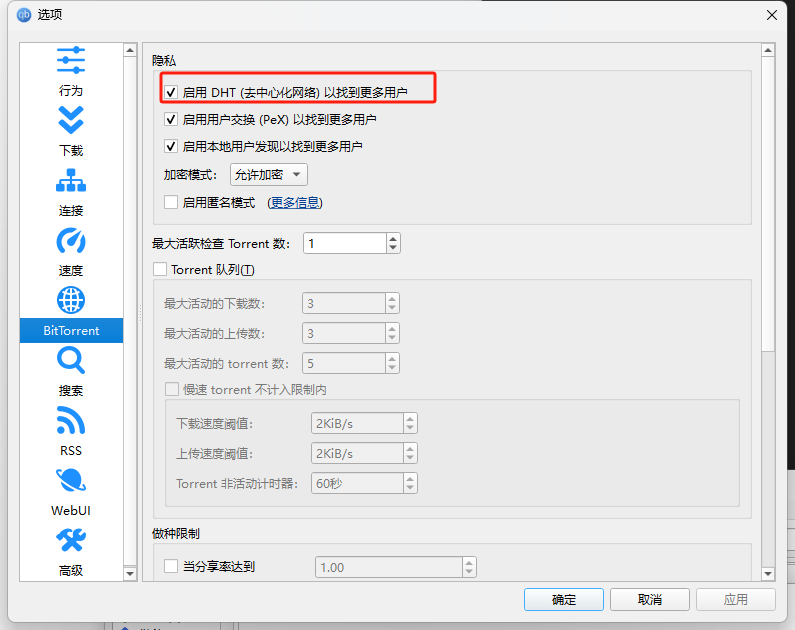Decrease 最大活跃检查 Torrent 数 spinner down arrow
The image size is (795, 630).
click(393, 248)
